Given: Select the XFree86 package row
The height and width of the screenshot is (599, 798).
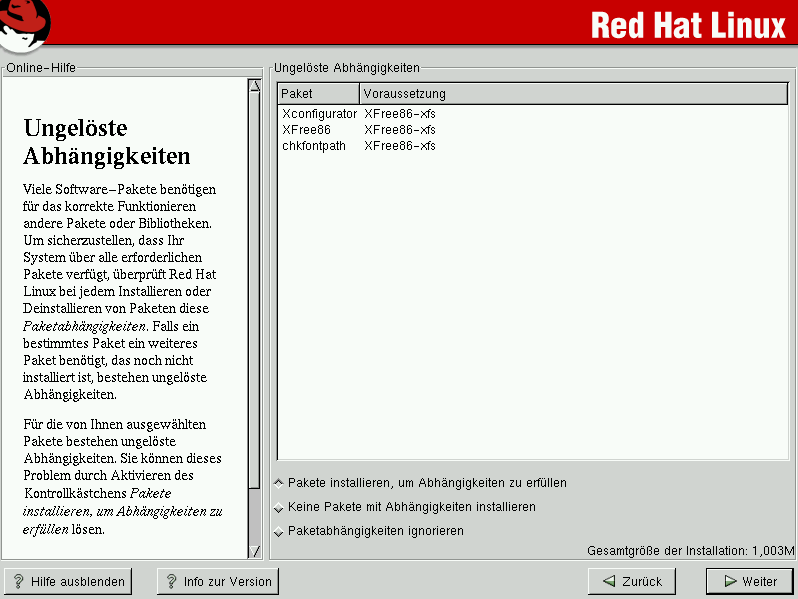Looking at the screenshot, I should (306, 130).
